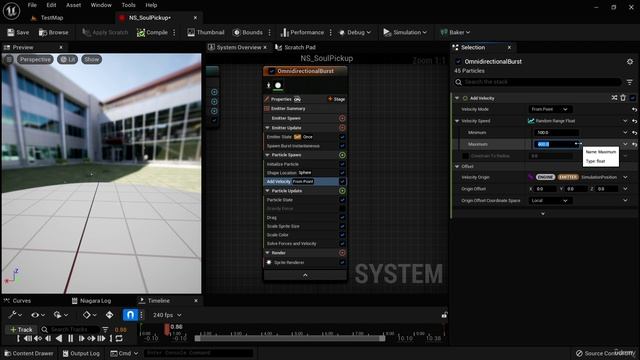Delete the Add Velocity module with trash icon
This screenshot has height=360, width=640.
coord(623,98)
